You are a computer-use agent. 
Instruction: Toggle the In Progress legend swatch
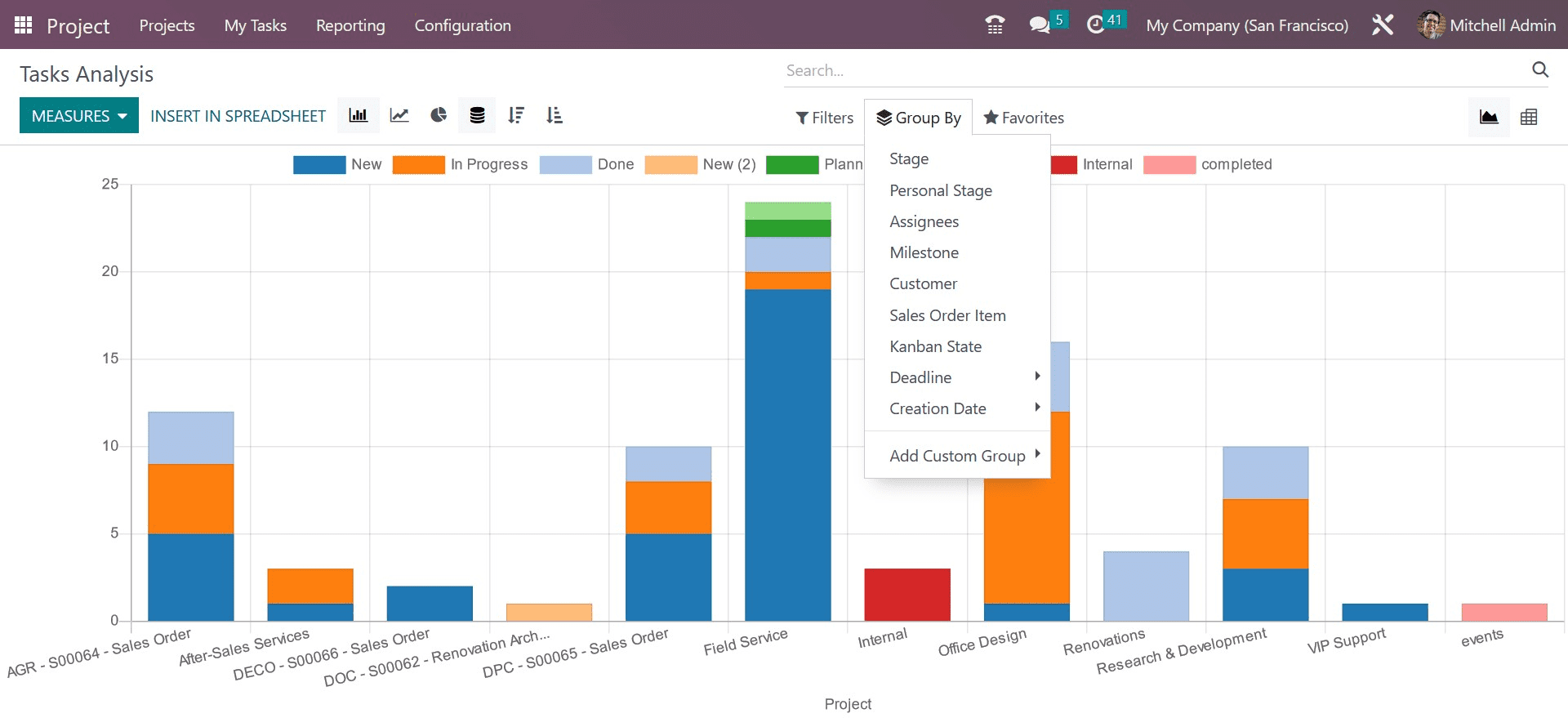coord(418,164)
